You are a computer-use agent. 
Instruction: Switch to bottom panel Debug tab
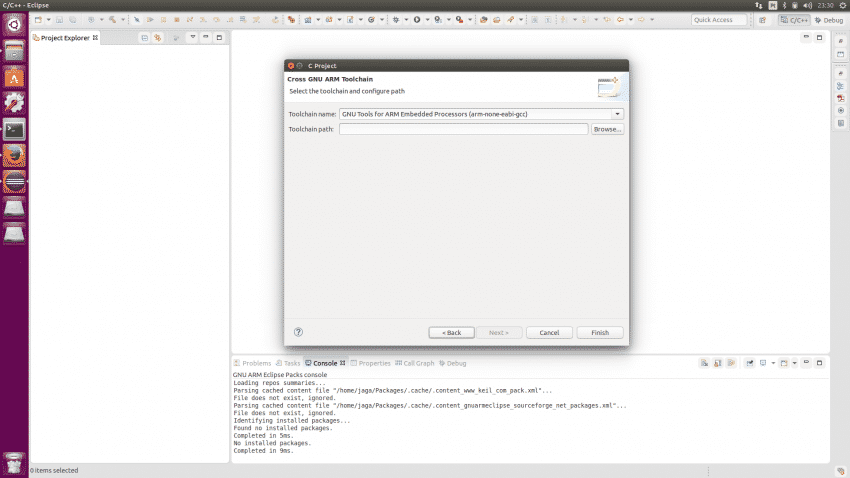click(453, 363)
